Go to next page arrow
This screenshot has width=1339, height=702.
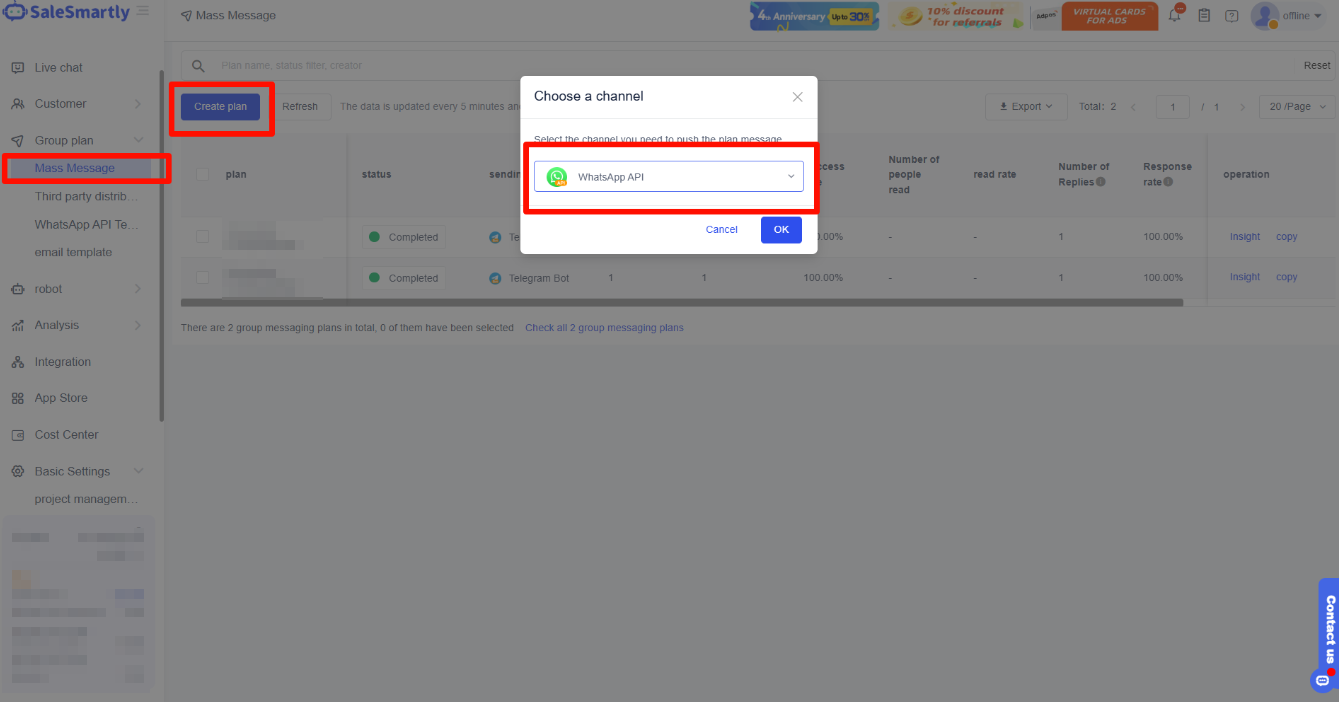[x=1242, y=107]
